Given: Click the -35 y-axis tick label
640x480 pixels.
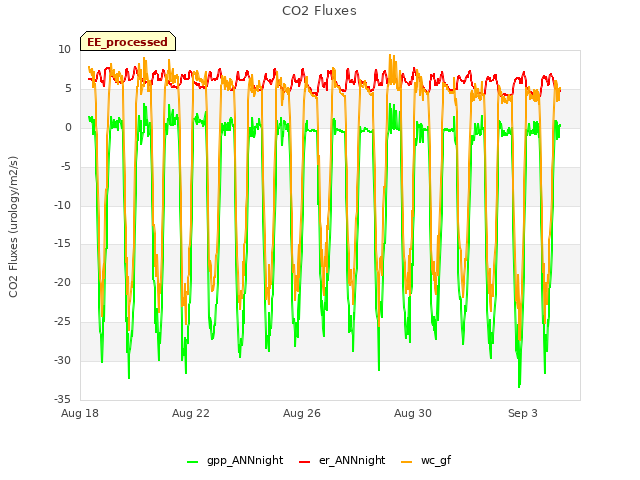Looking at the screenshot, I should point(62,399).
